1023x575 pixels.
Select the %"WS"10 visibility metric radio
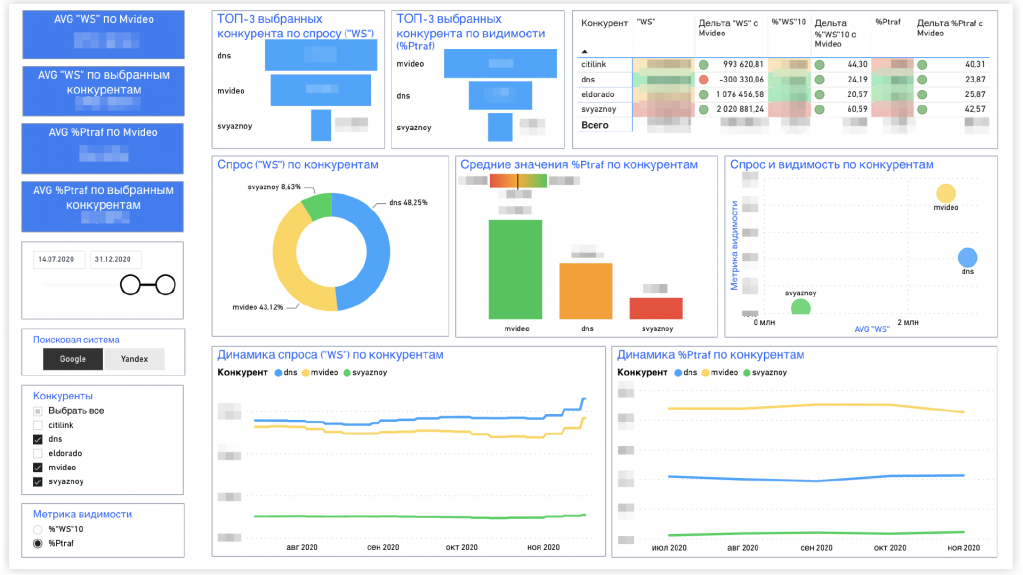pos(38,529)
